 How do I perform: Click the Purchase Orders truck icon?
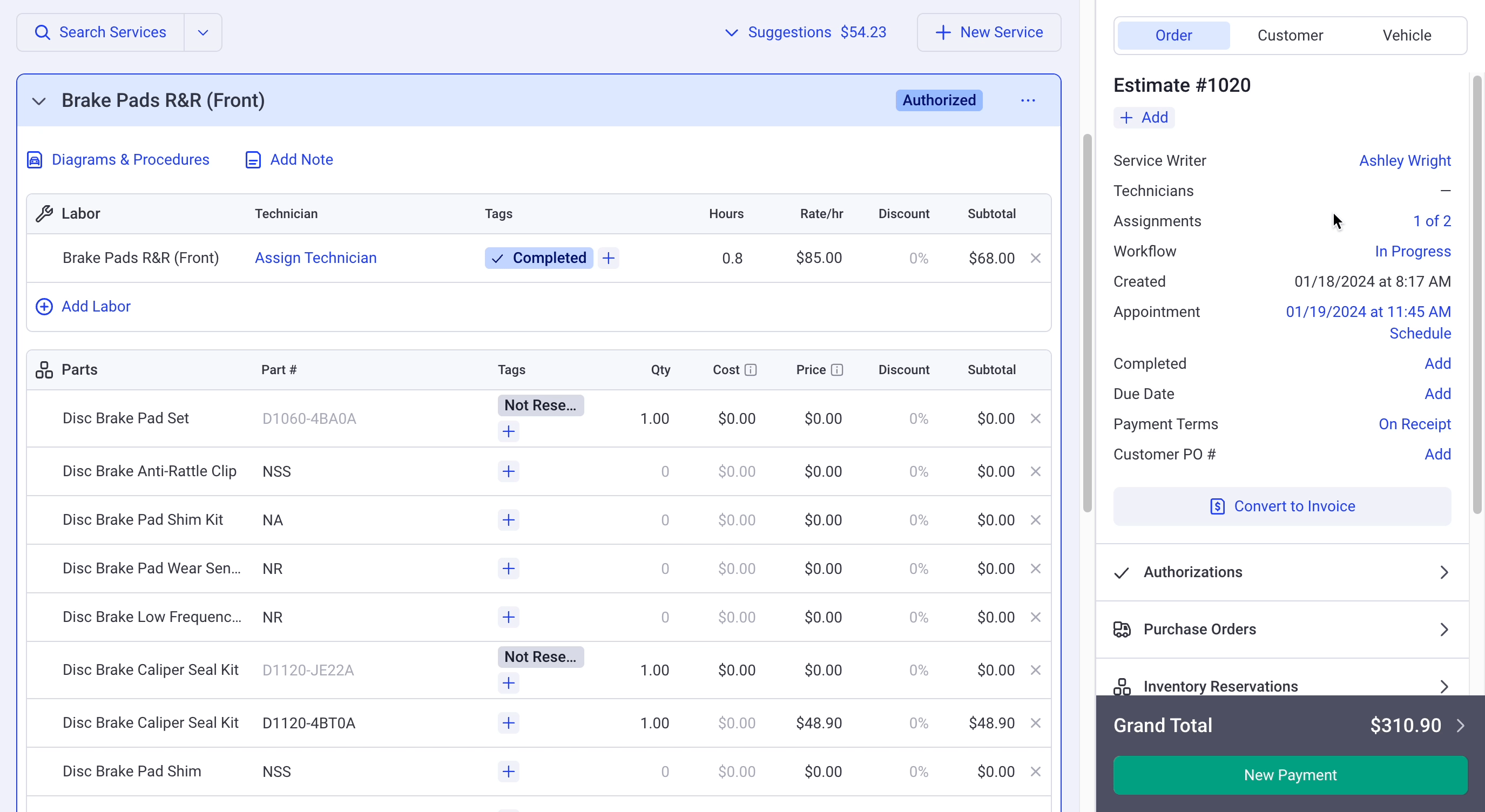1122,630
